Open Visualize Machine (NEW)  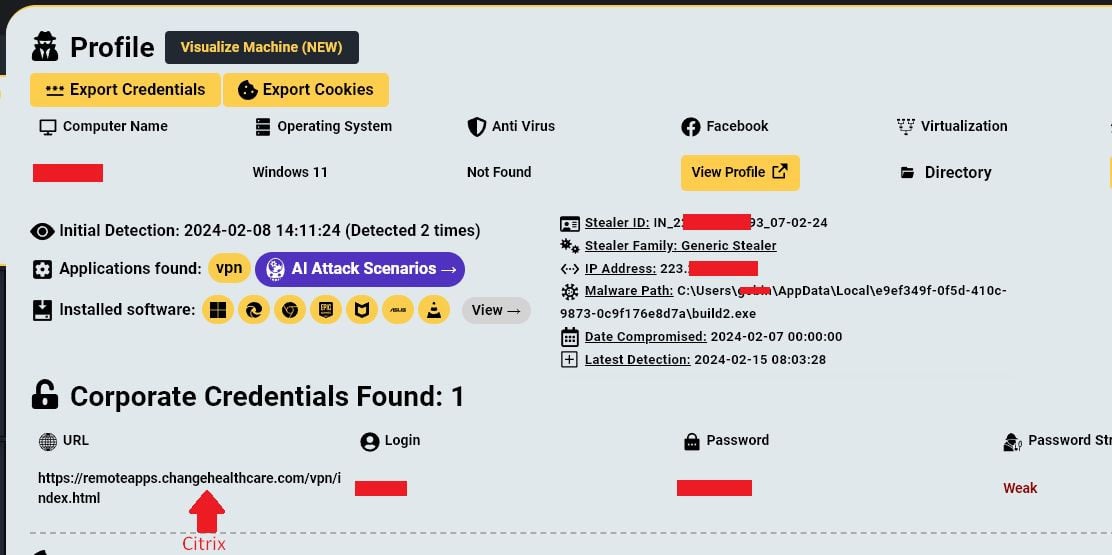coord(261,47)
